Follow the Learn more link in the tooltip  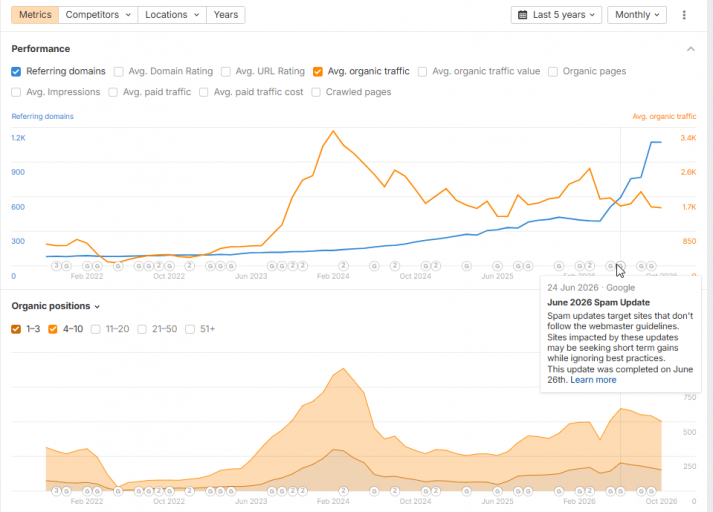tap(593, 380)
